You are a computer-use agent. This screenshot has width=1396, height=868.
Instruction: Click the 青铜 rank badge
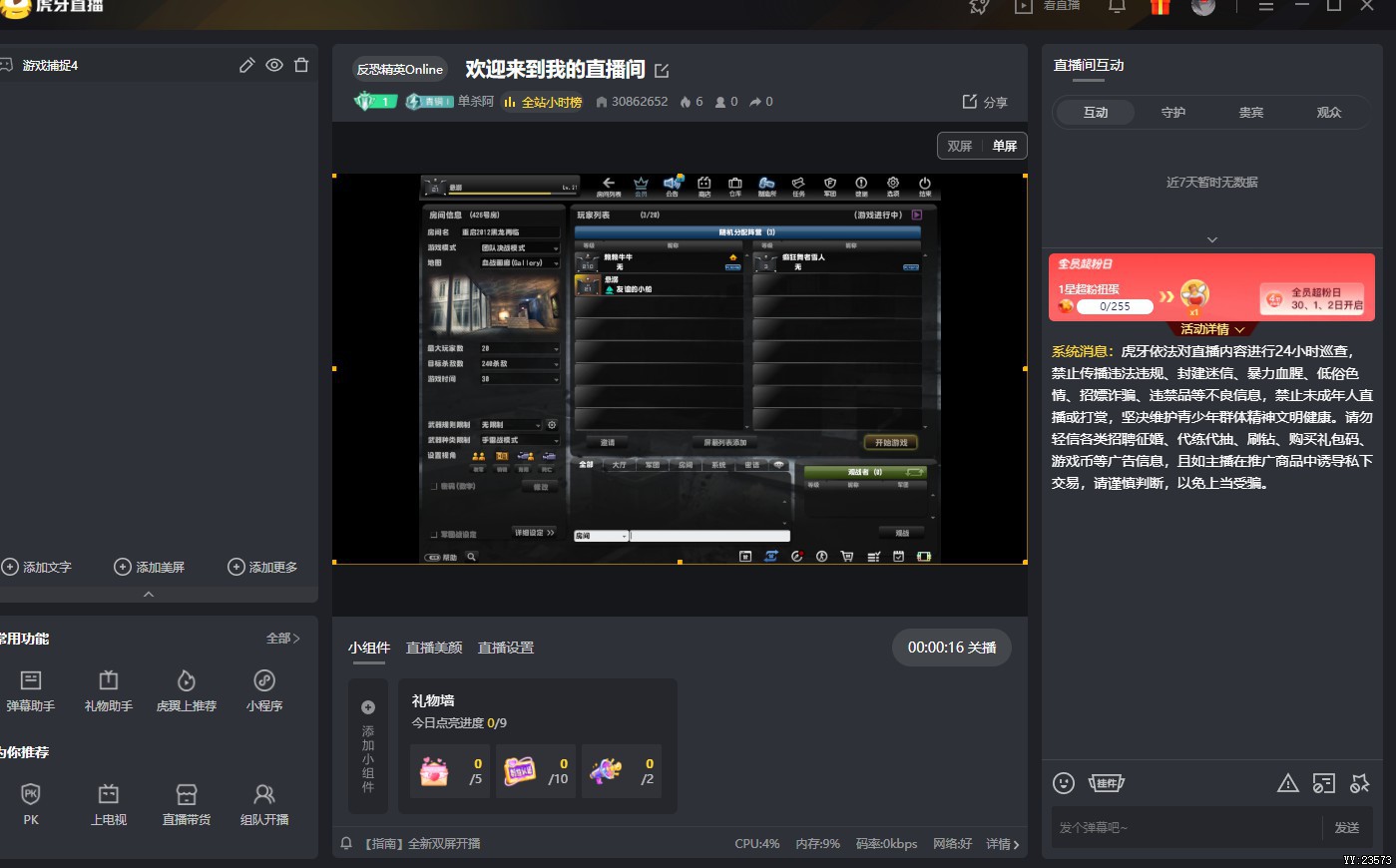(x=429, y=102)
